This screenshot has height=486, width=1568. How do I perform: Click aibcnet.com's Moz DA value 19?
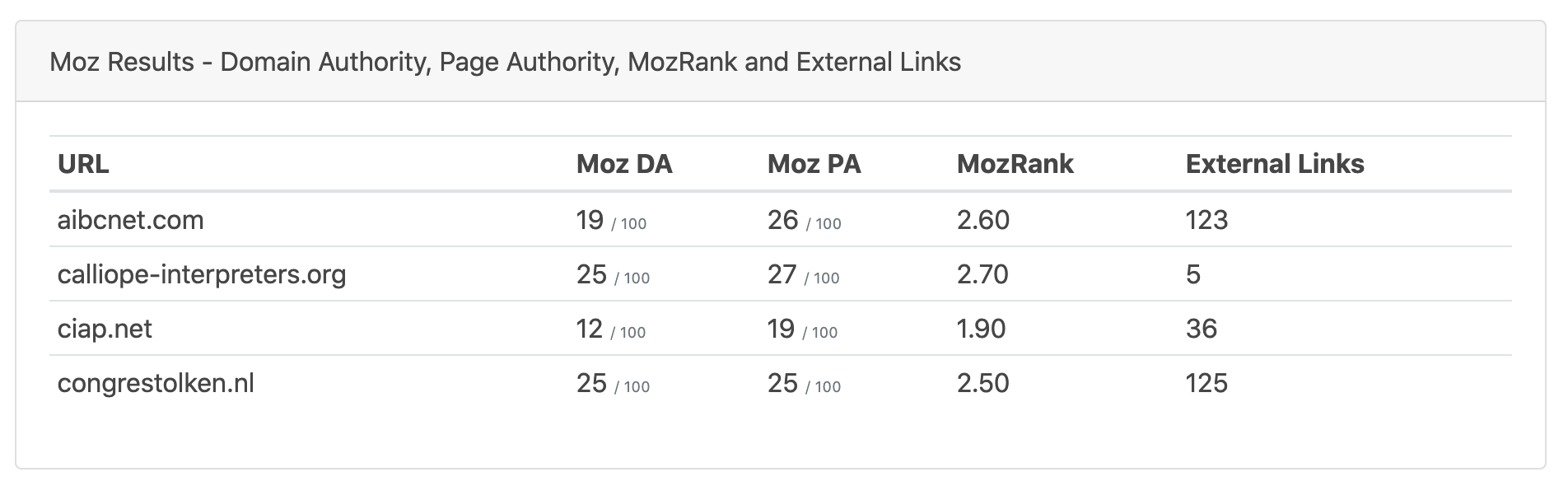[590, 220]
